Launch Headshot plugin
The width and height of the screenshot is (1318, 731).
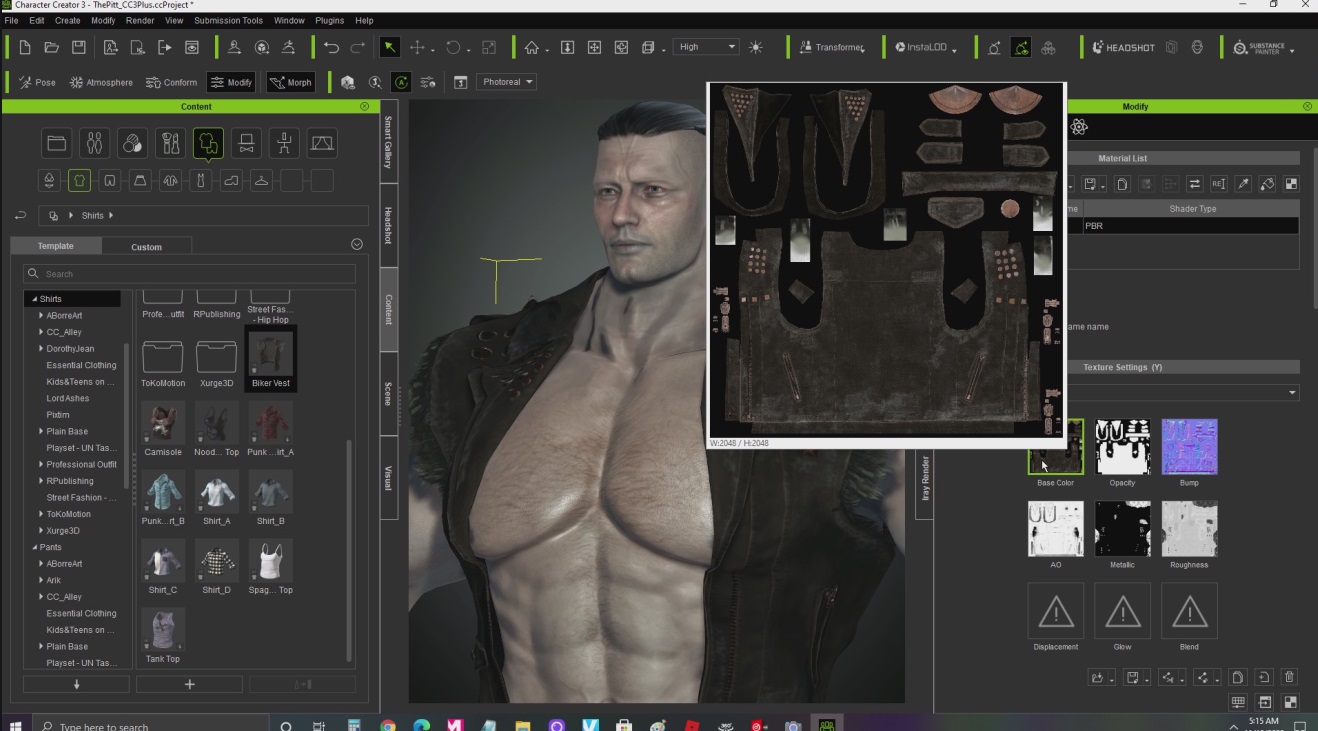(x=1123, y=47)
